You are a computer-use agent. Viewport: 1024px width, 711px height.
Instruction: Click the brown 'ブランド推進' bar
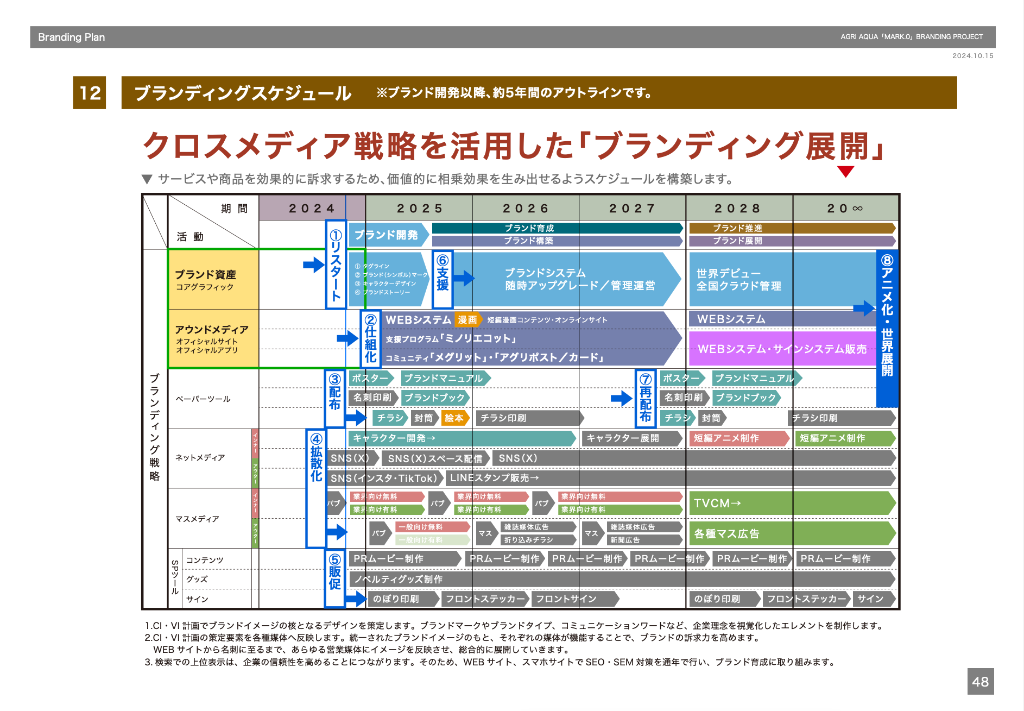792,228
